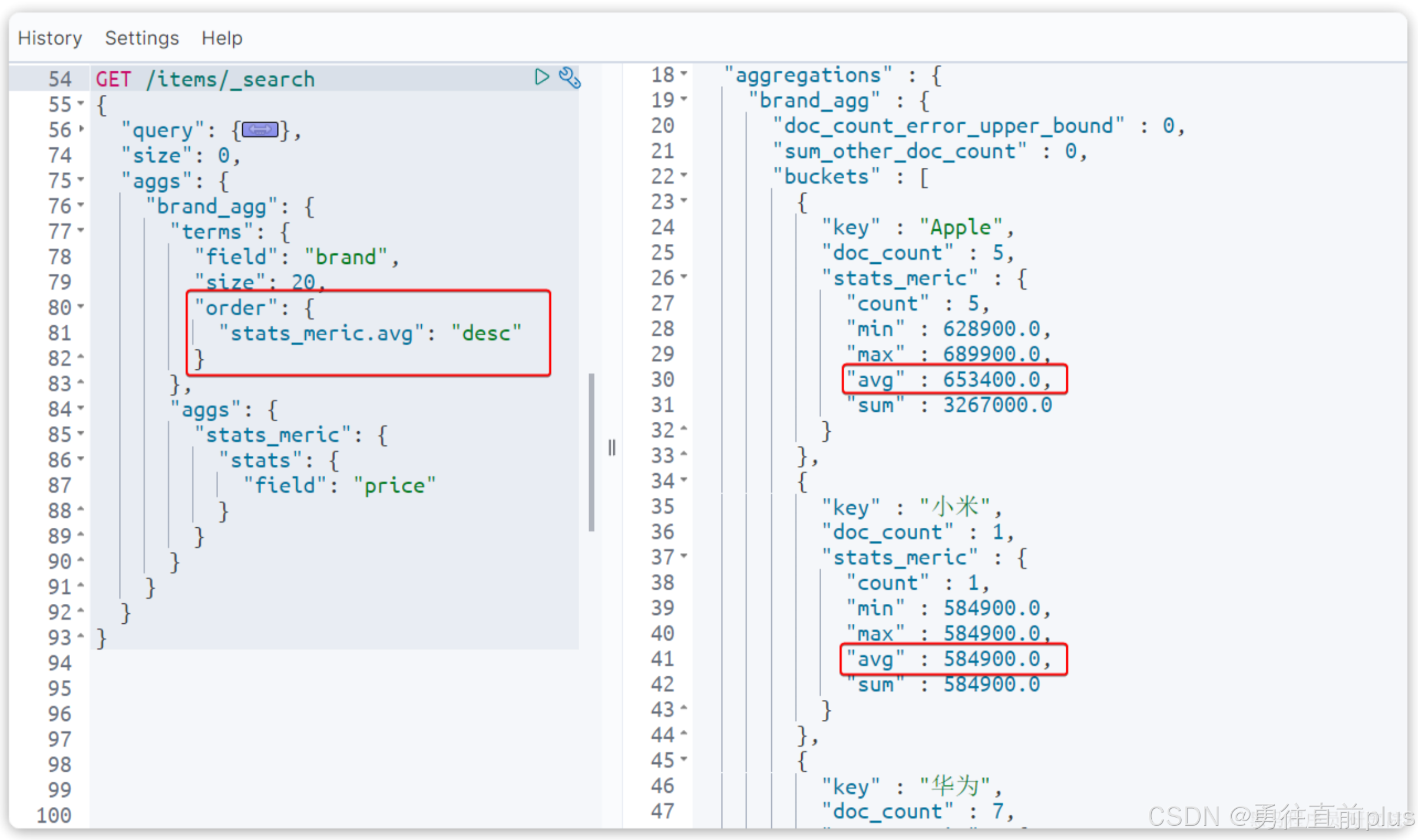
Task: Collapse aggregations at response line 18
Action: (x=684, y=74)
